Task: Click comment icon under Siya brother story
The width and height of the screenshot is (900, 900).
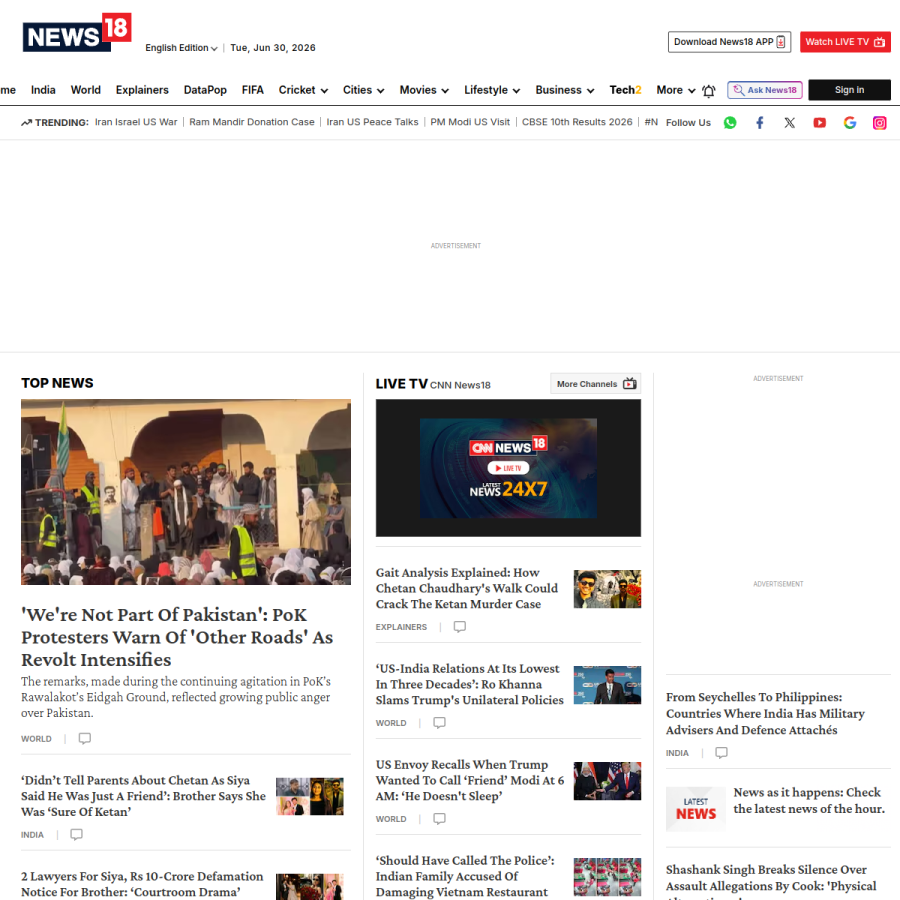Action: pyautogui.click(x=76, y=834)
